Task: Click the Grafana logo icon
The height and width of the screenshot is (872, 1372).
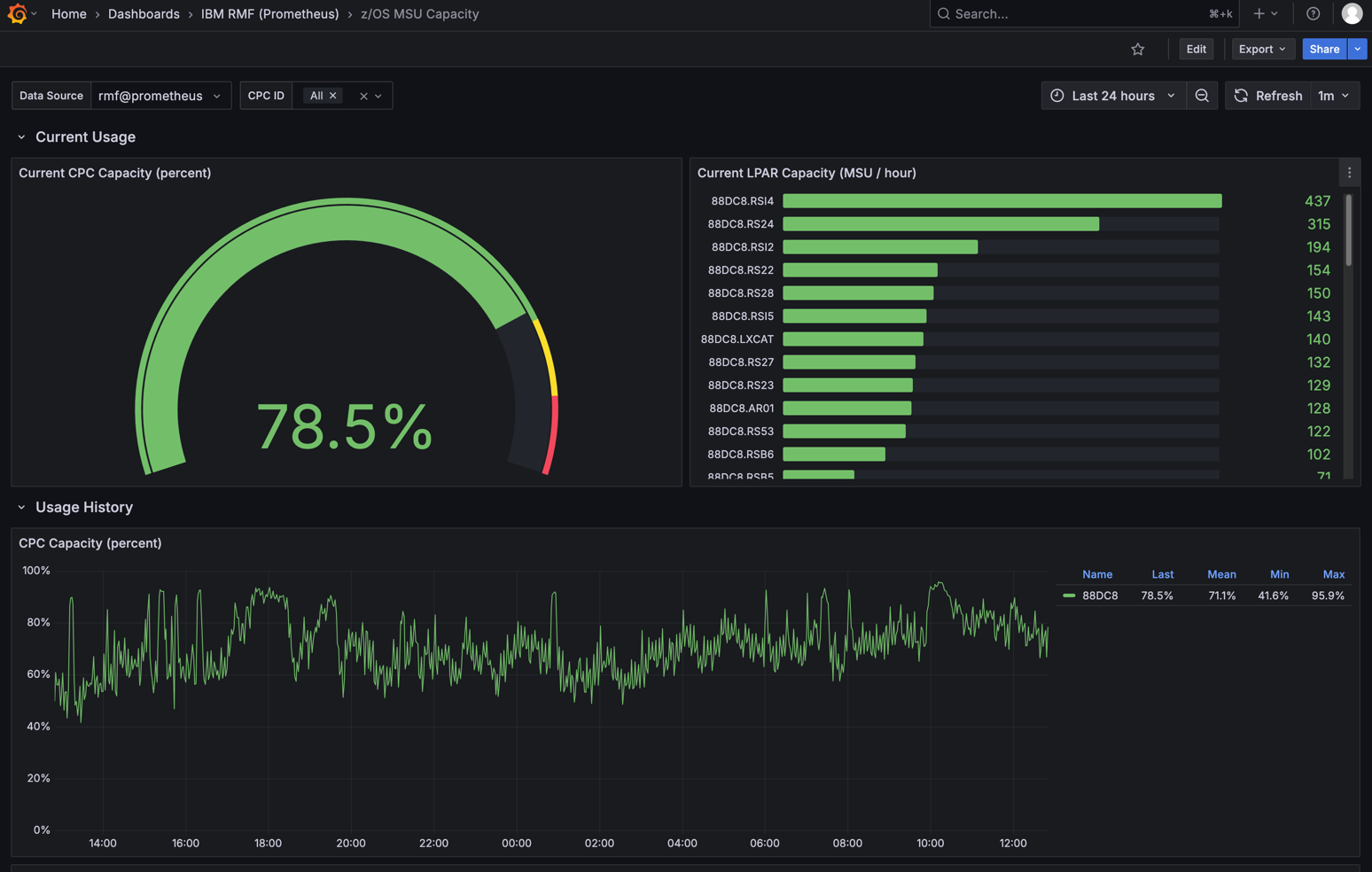Action: pyautogui.click(x=17, y=14)
